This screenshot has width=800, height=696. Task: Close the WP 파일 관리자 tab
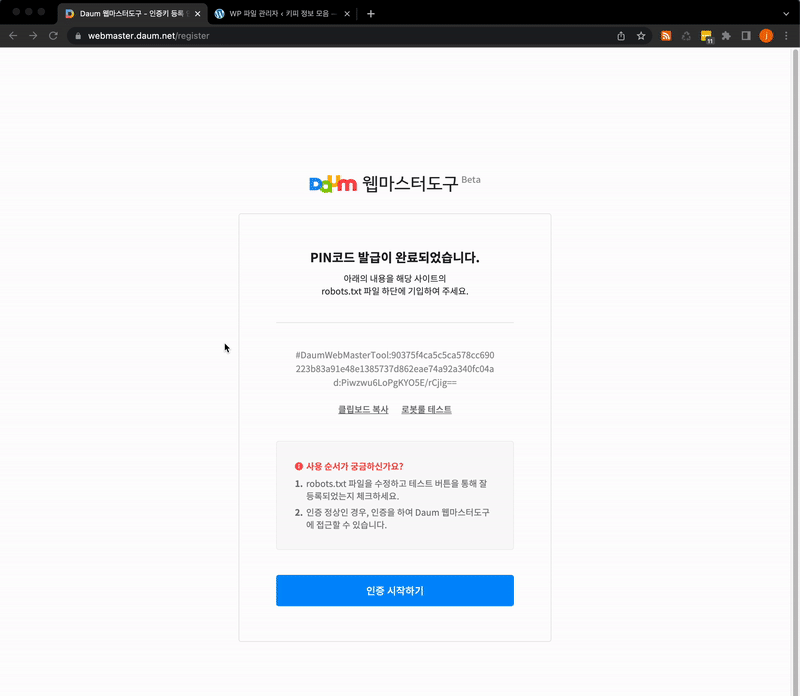(x=347, y=14)
